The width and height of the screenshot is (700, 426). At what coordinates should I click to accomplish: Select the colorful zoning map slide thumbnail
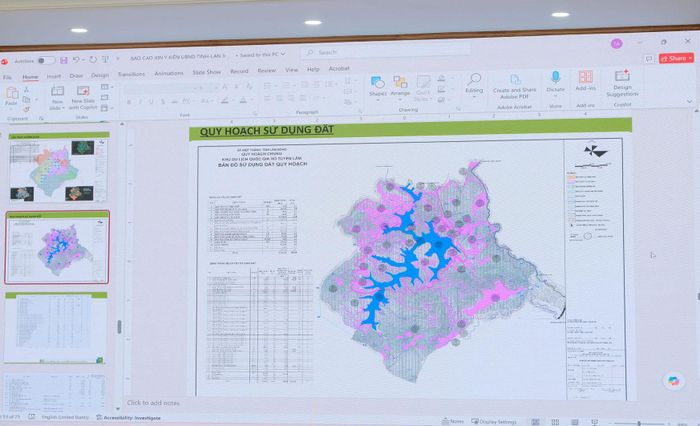point(58,168)
